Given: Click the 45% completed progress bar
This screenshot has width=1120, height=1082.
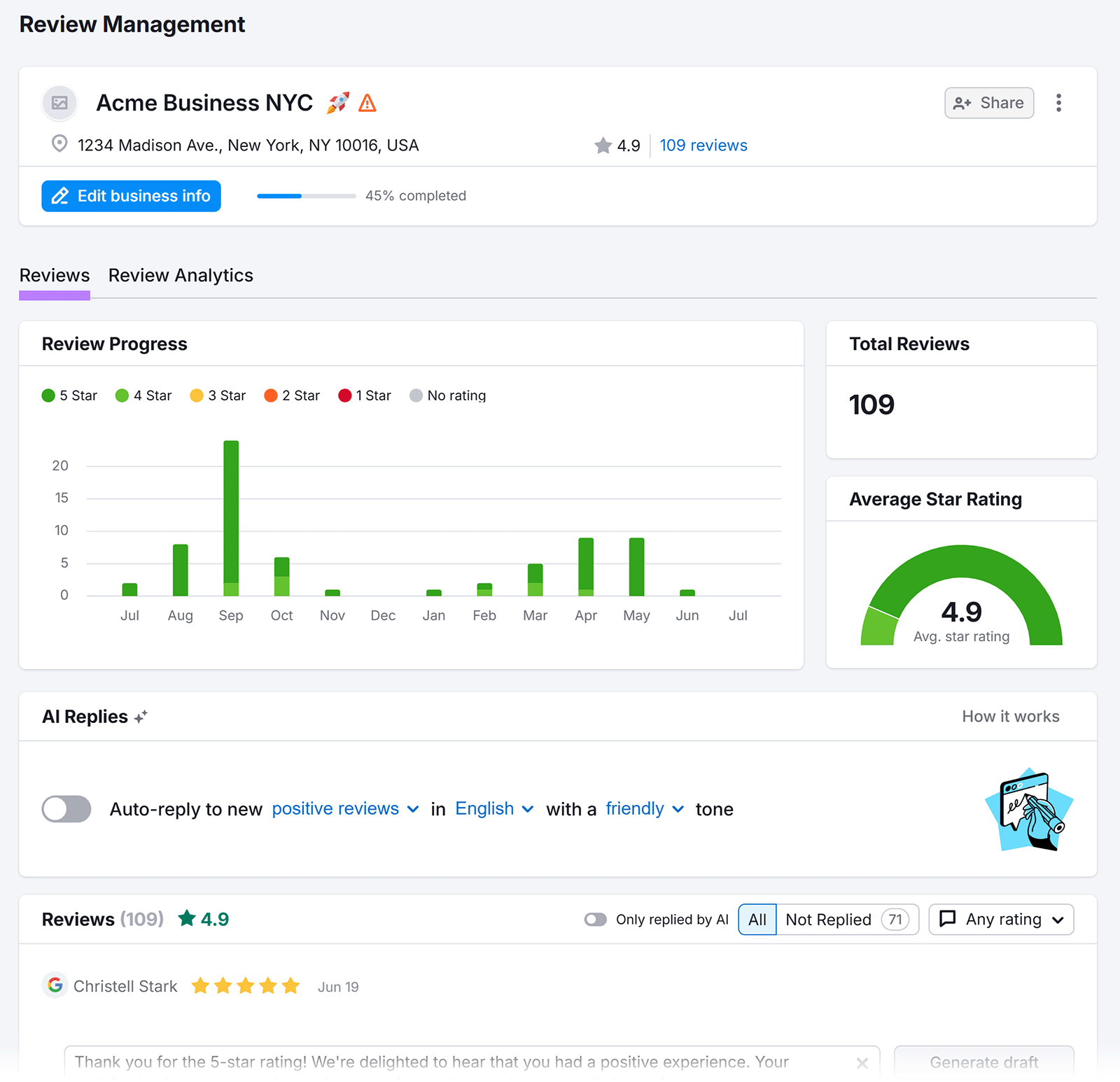Looking at the screenshot, I should click(x=306, y=196).
